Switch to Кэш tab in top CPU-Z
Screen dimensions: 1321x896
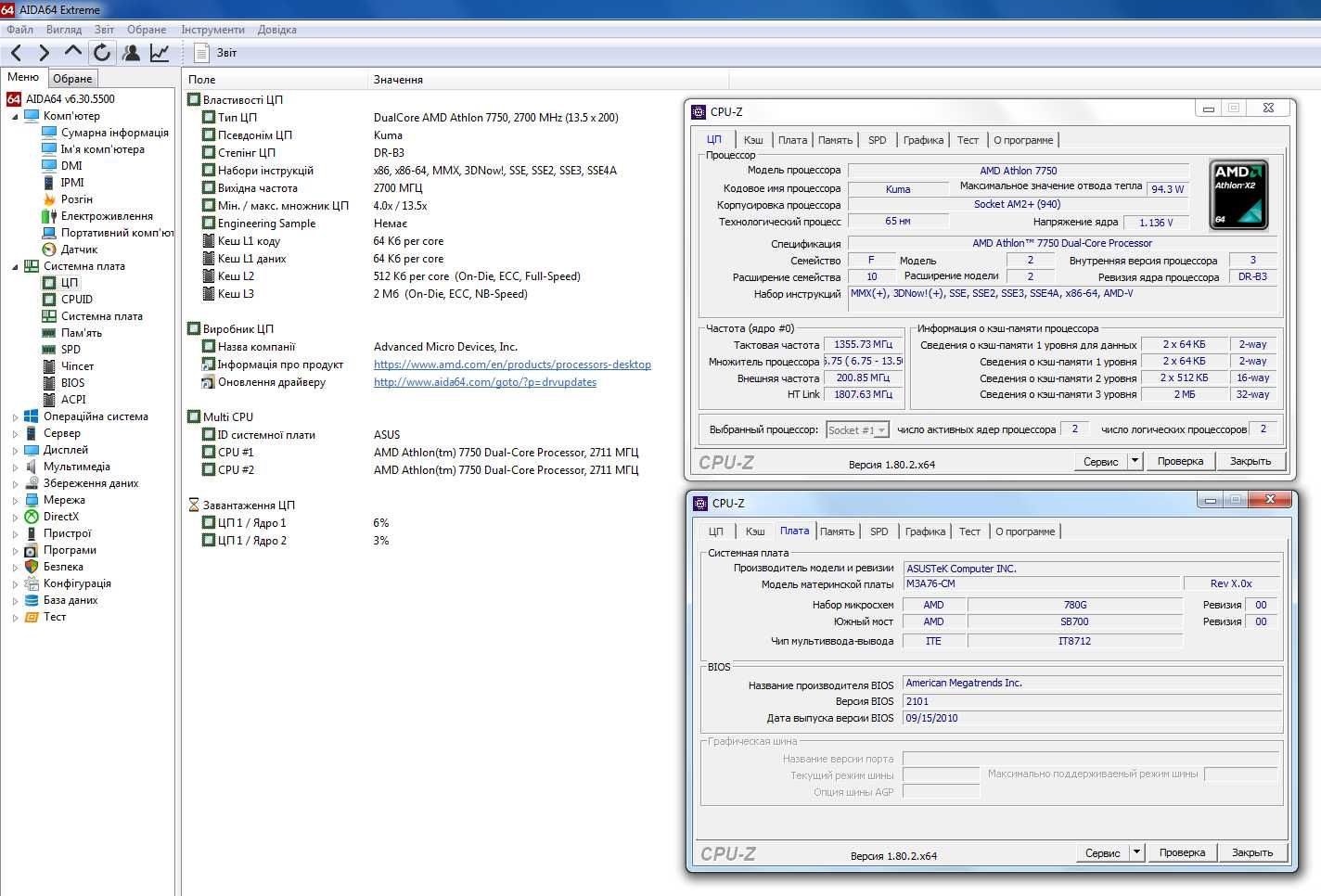753,140
